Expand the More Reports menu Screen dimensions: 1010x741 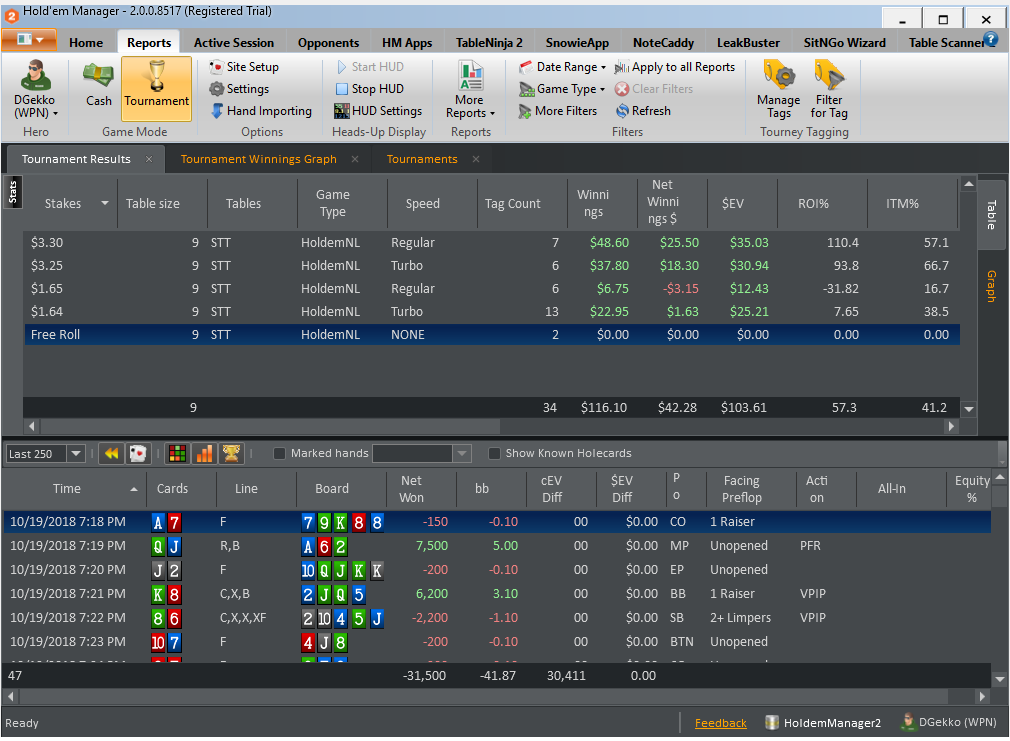(470, 89)
